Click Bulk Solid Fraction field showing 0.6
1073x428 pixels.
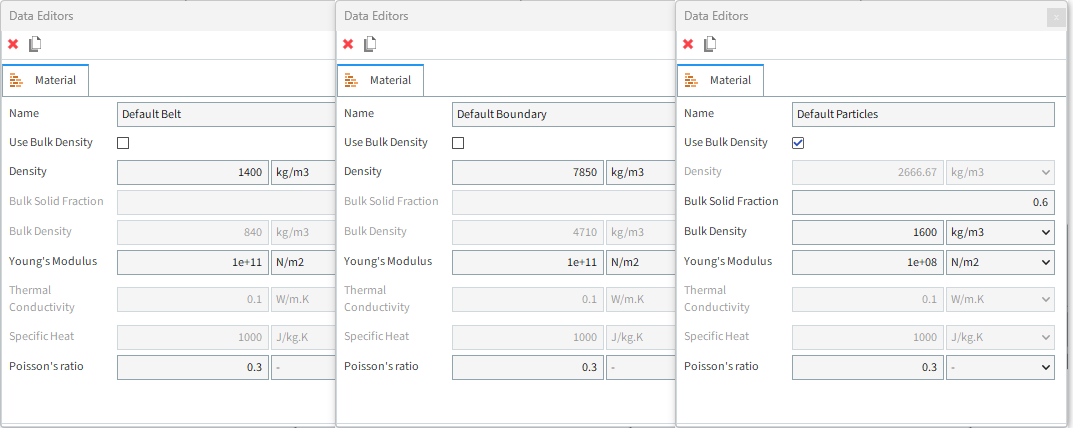pyautogui.click(x=923, y=203)
